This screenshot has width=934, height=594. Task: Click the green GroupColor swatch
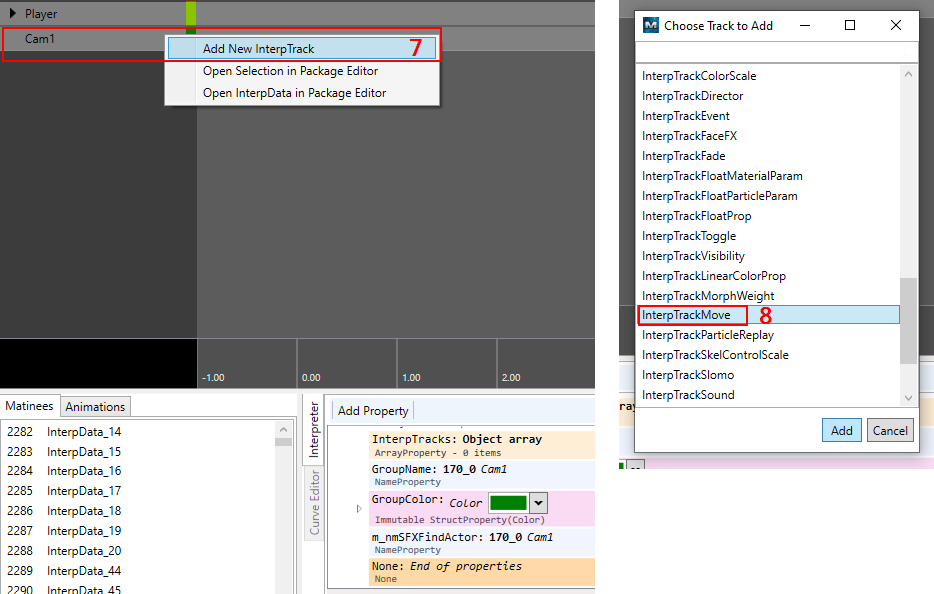508,503
